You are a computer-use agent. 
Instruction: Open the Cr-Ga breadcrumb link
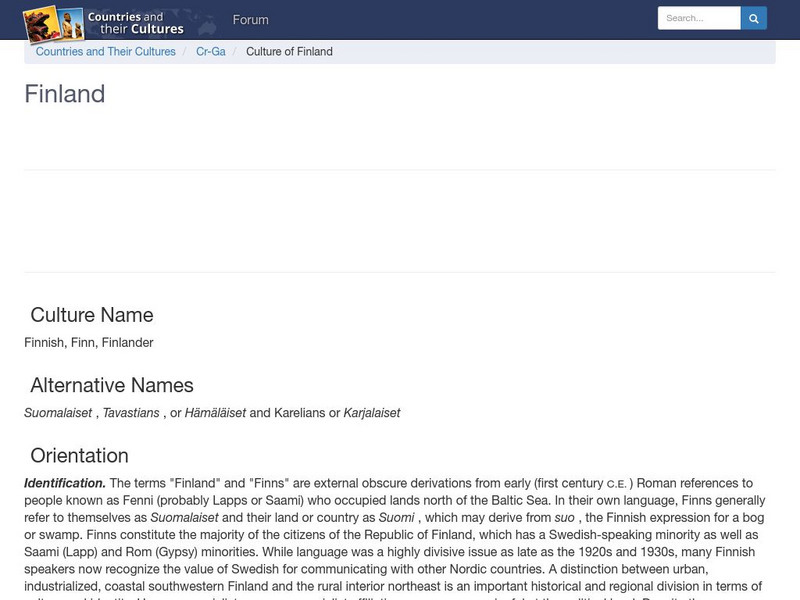point(211,52)
